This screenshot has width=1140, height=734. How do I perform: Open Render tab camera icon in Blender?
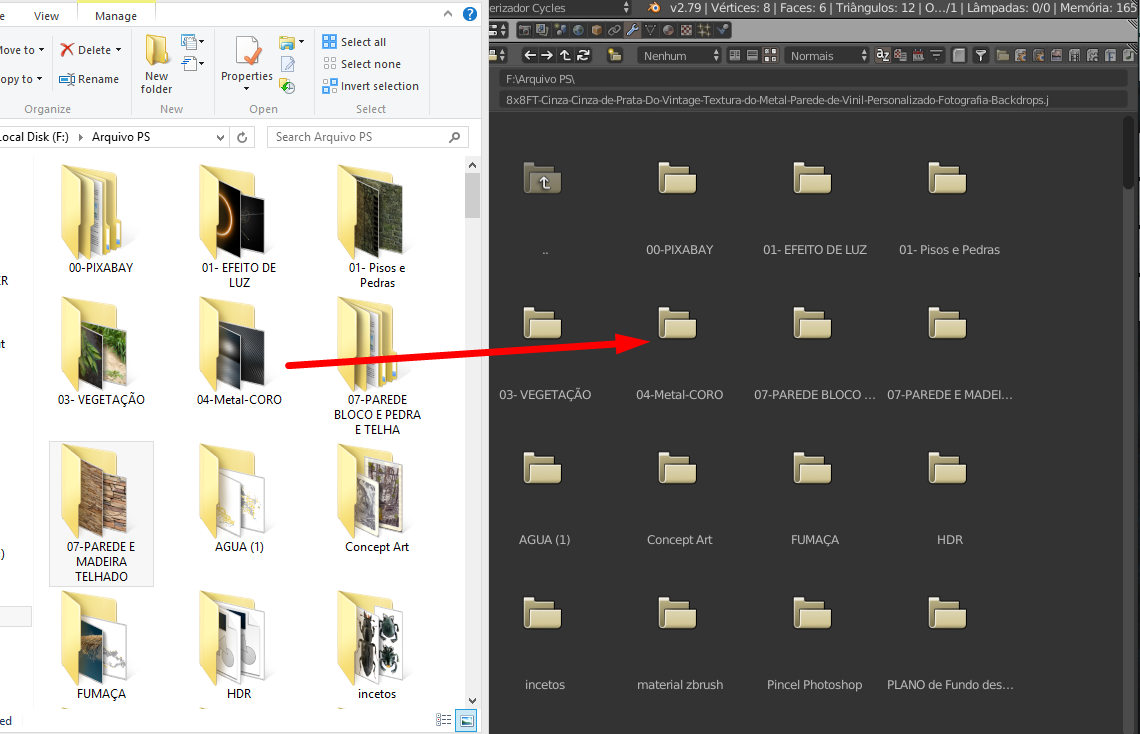524,30
